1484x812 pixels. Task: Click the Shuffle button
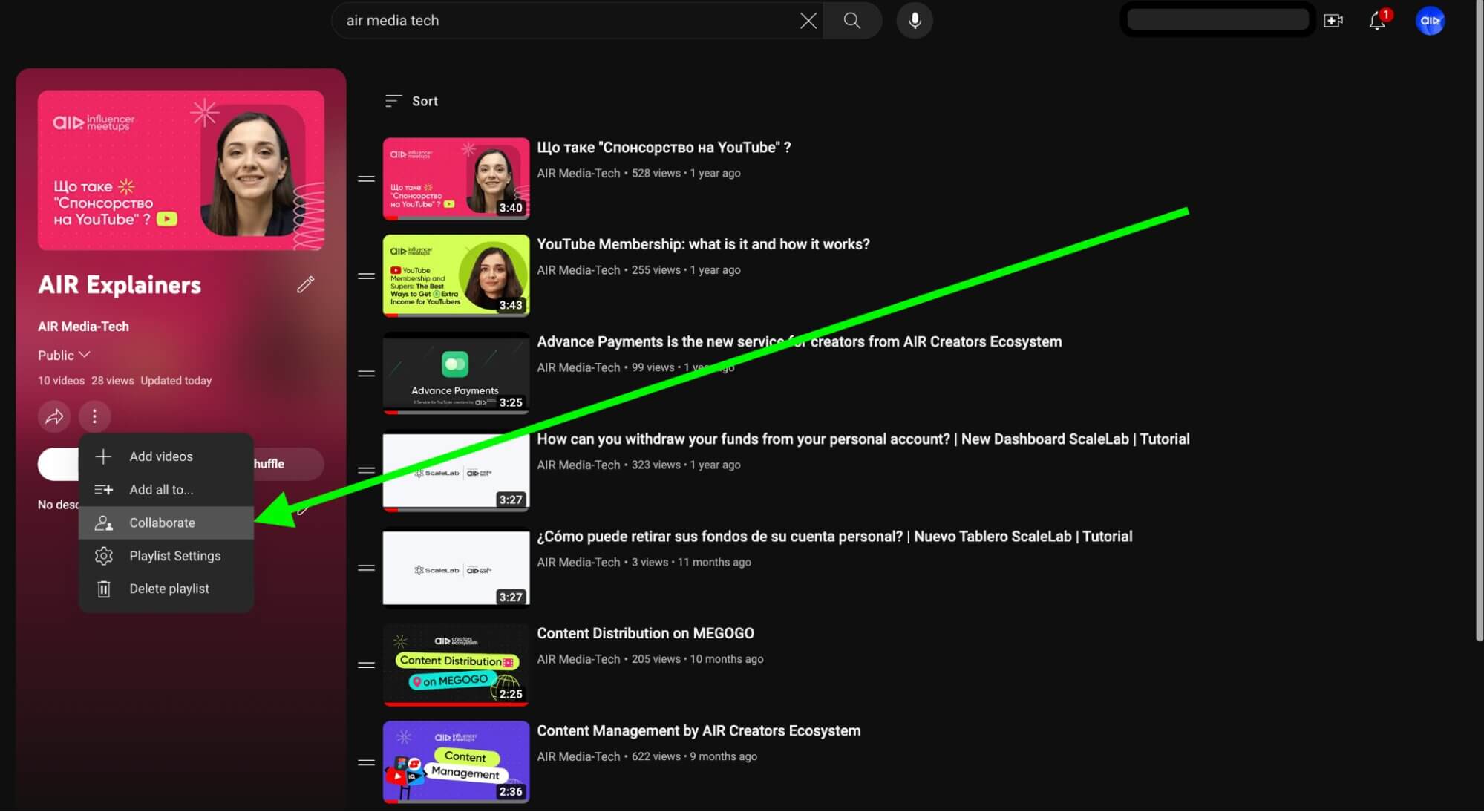[288, 464]
